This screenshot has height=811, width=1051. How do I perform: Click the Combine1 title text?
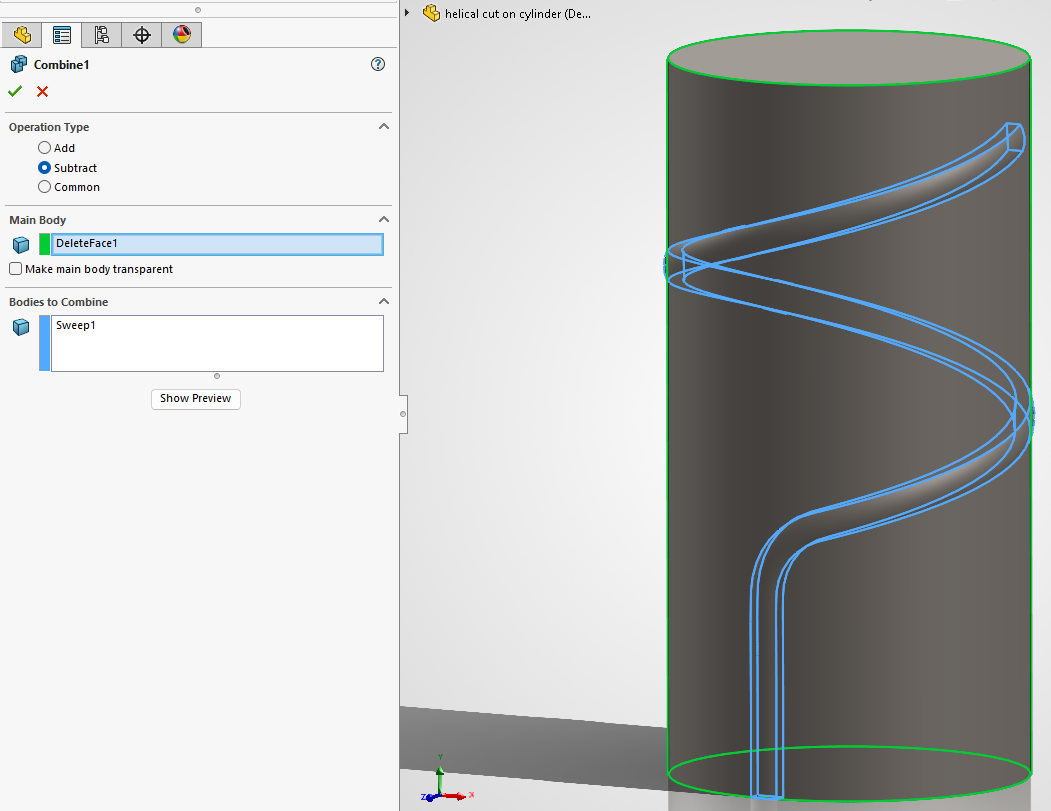click(62, 64)
